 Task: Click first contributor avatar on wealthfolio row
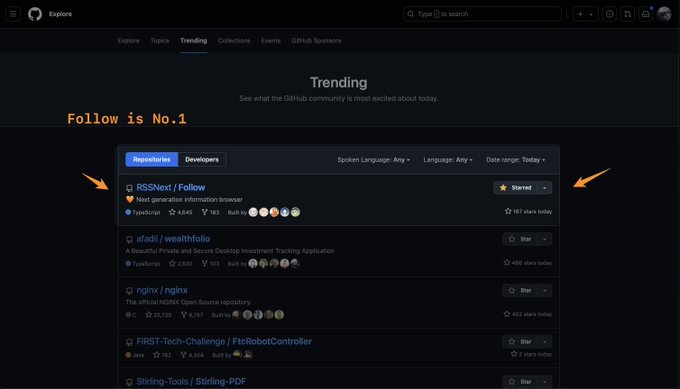(253, 263)
